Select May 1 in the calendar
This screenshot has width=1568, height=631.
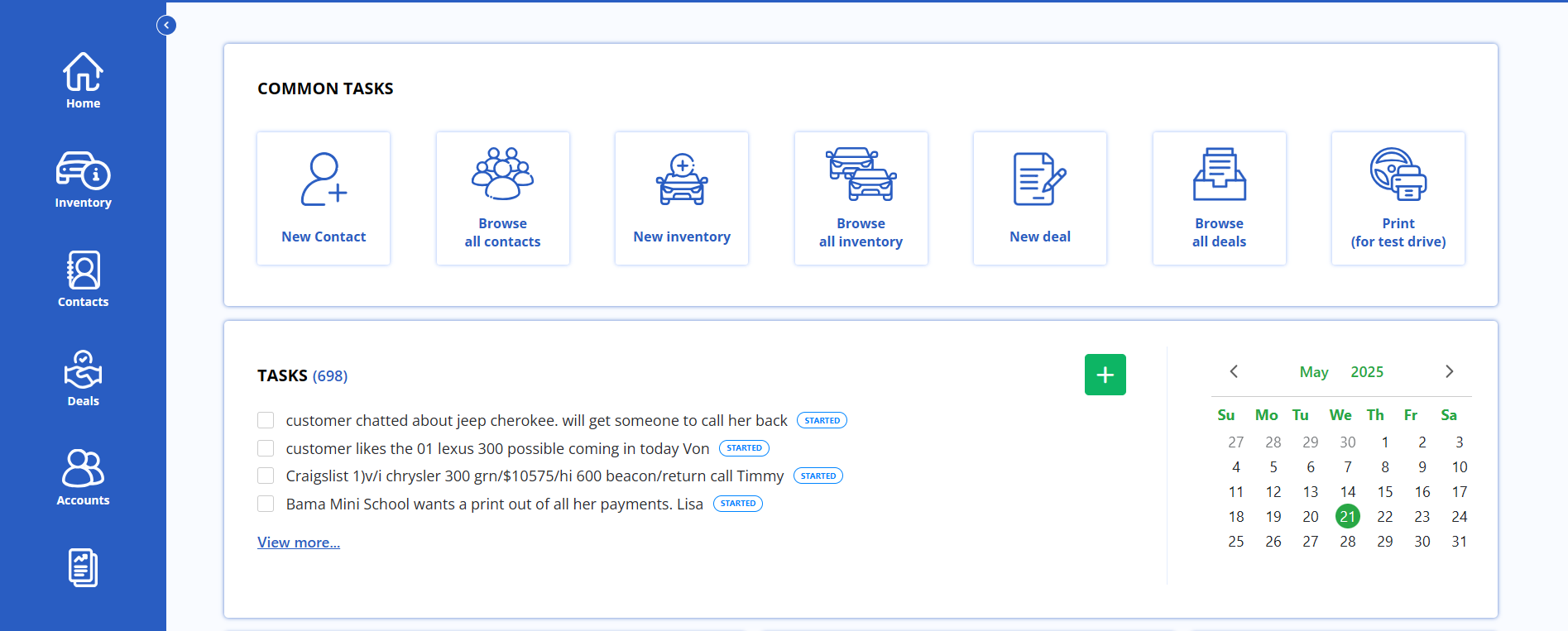[1385, 442]
